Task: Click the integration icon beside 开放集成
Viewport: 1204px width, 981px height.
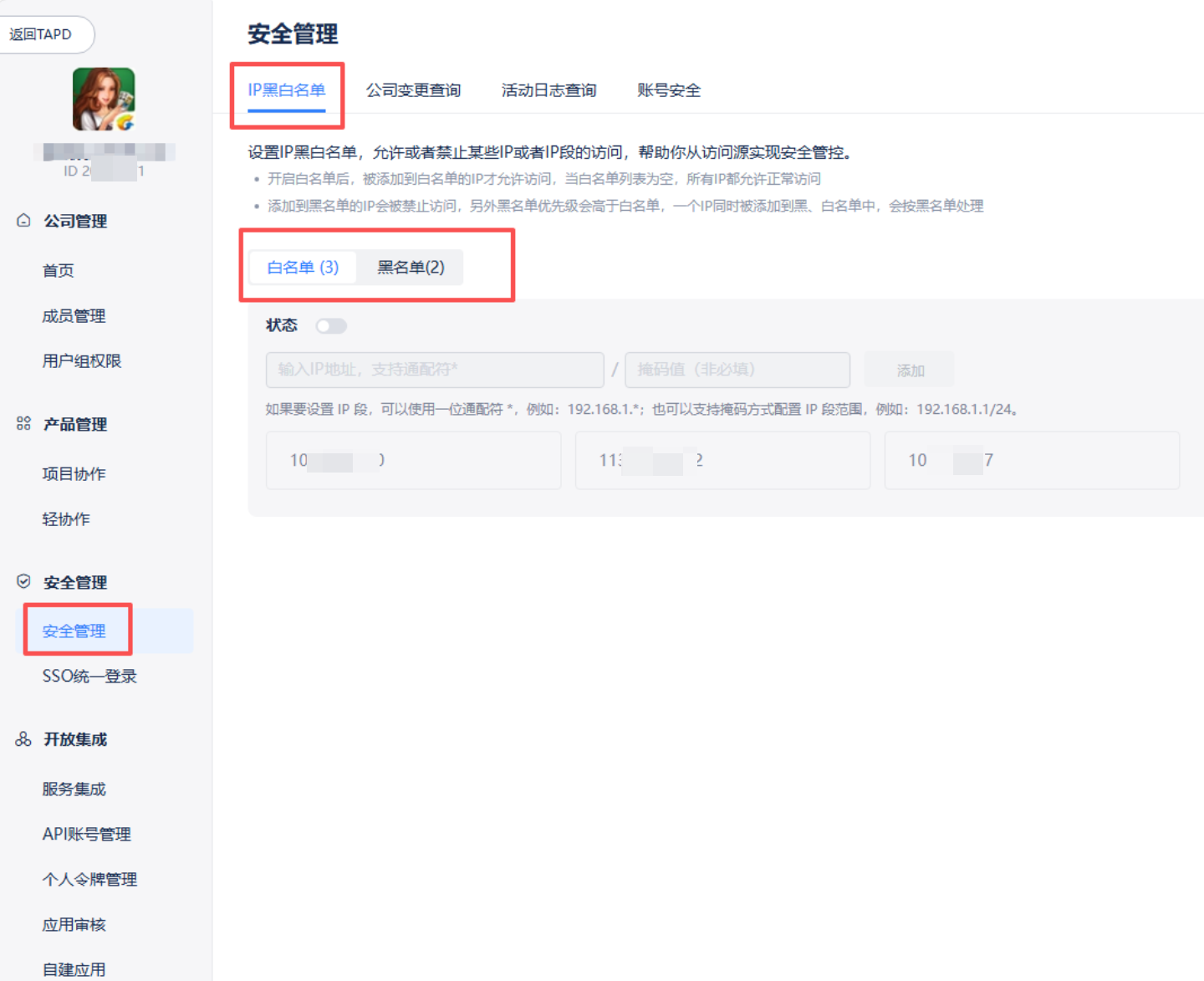Action: [x=23, y=739]
